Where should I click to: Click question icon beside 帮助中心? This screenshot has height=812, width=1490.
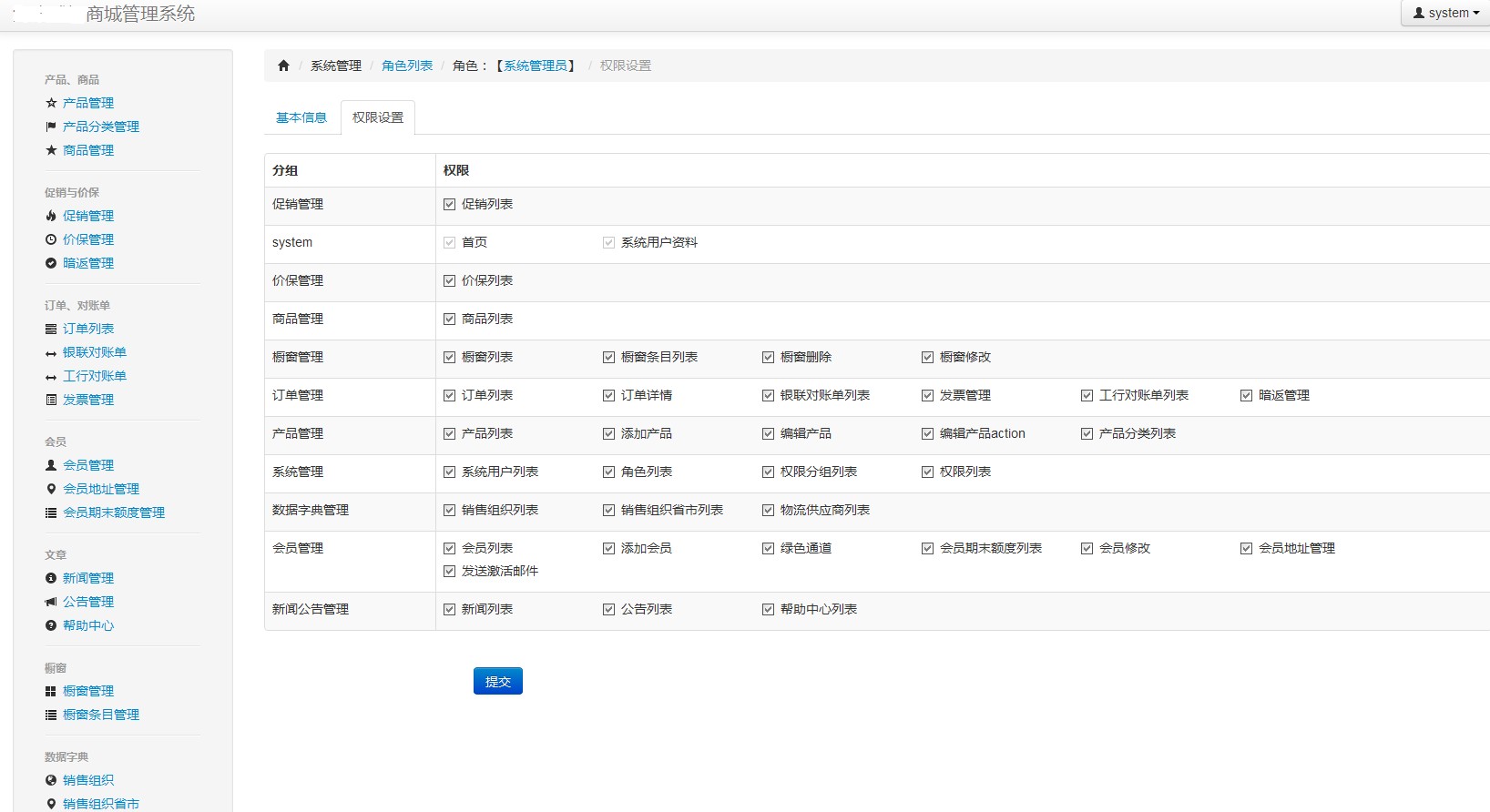pos(51,625)
